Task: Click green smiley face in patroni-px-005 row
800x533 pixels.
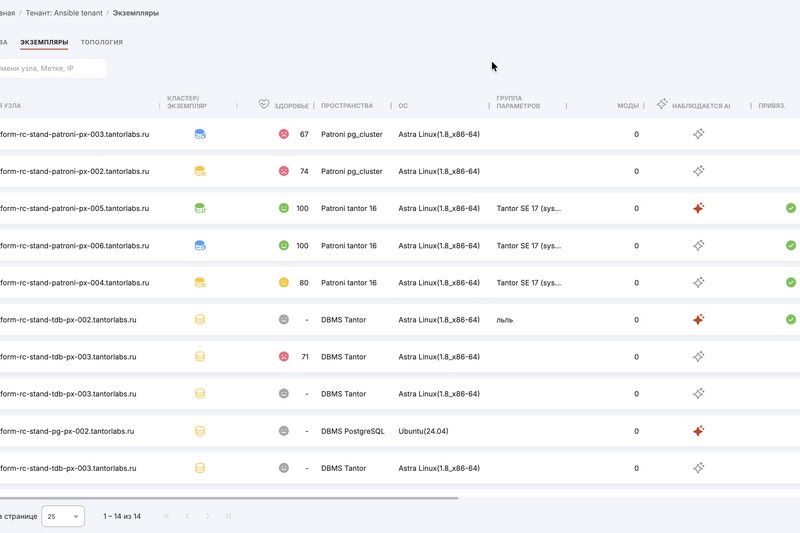Action: [x=284, y=208]
